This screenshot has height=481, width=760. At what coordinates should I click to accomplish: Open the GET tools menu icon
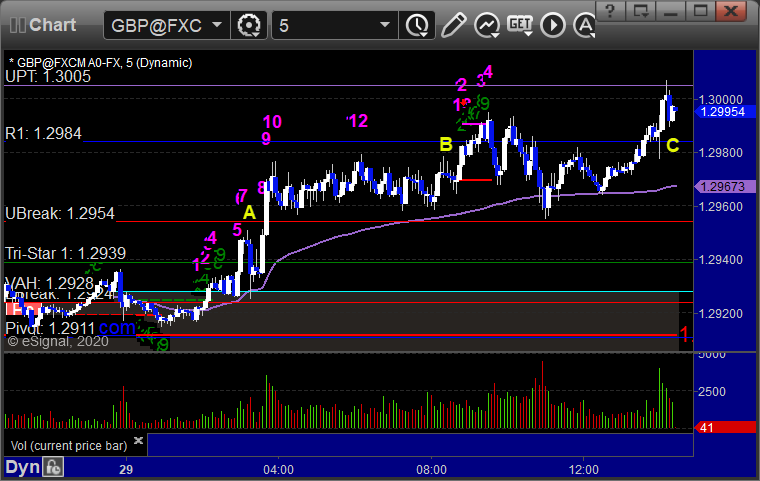click(520, 25)
